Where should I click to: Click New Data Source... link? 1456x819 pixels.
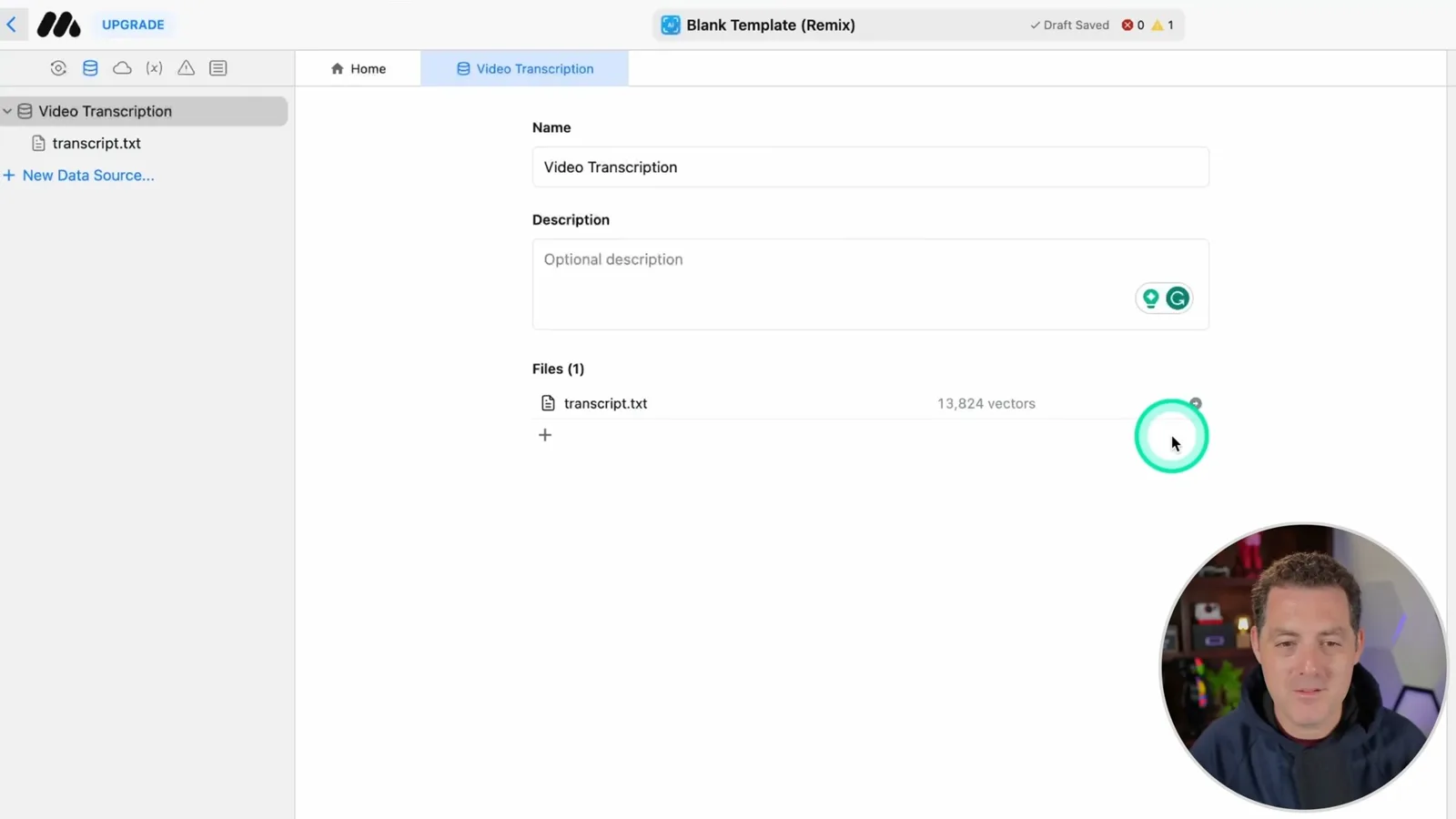[x=79, y=175]
